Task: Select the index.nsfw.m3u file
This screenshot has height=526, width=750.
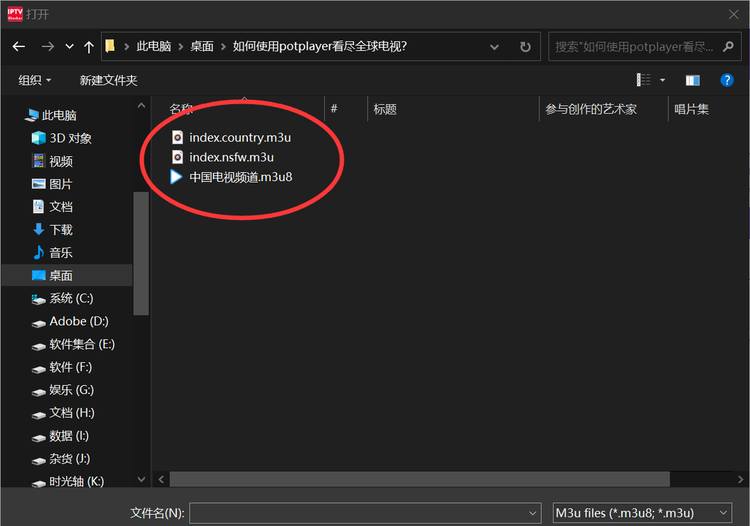Action: click(223, 157)
